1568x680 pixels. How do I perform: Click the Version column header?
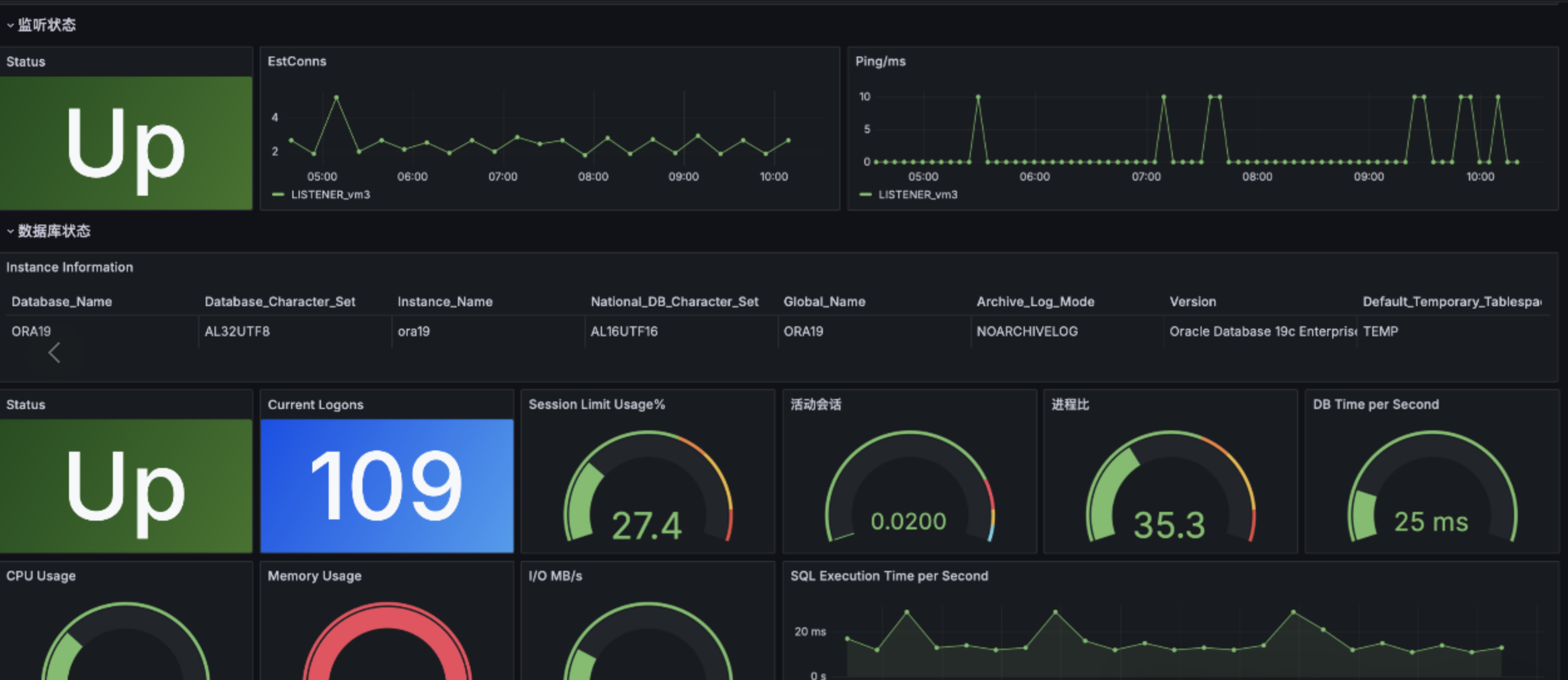coord(1192,302)
